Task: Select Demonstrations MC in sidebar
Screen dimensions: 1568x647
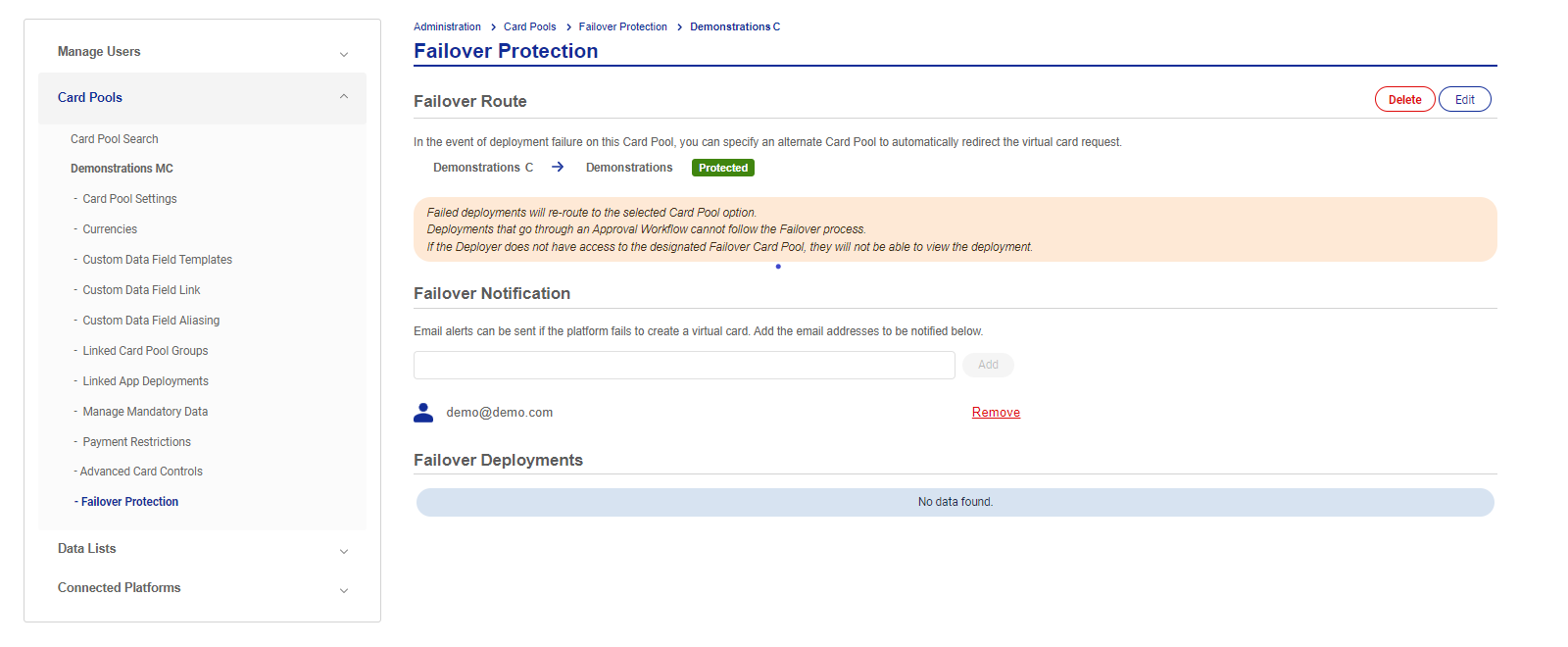Action: pos(122,169)
